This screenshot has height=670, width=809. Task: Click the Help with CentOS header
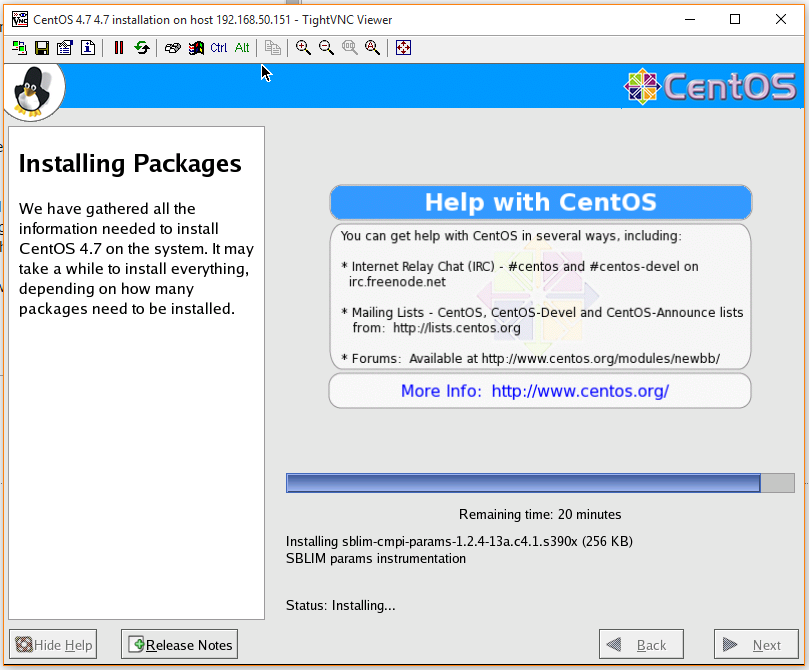[540, 202]
